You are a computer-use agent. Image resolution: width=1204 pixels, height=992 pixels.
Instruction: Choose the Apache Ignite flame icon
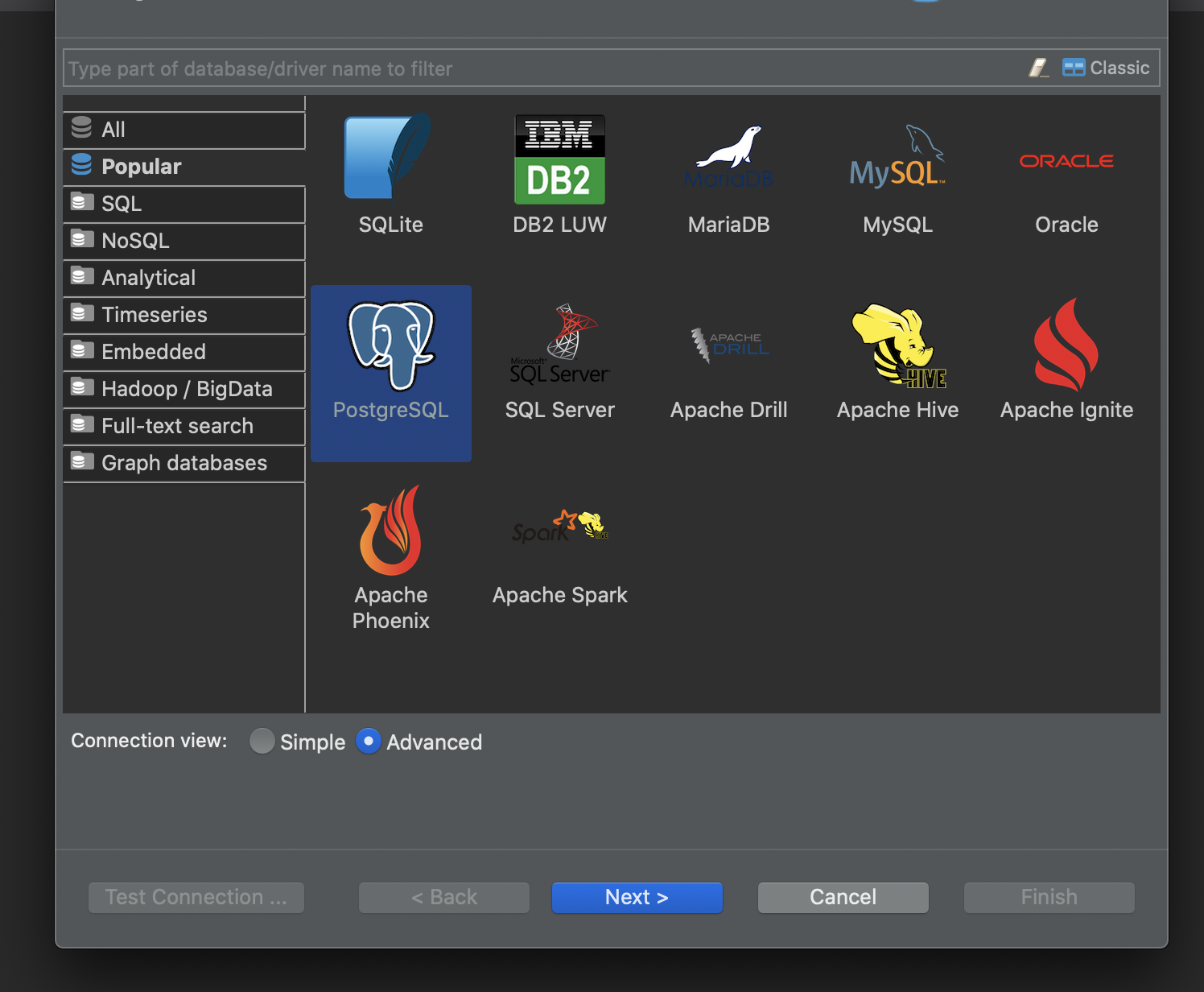(1066, 345)
